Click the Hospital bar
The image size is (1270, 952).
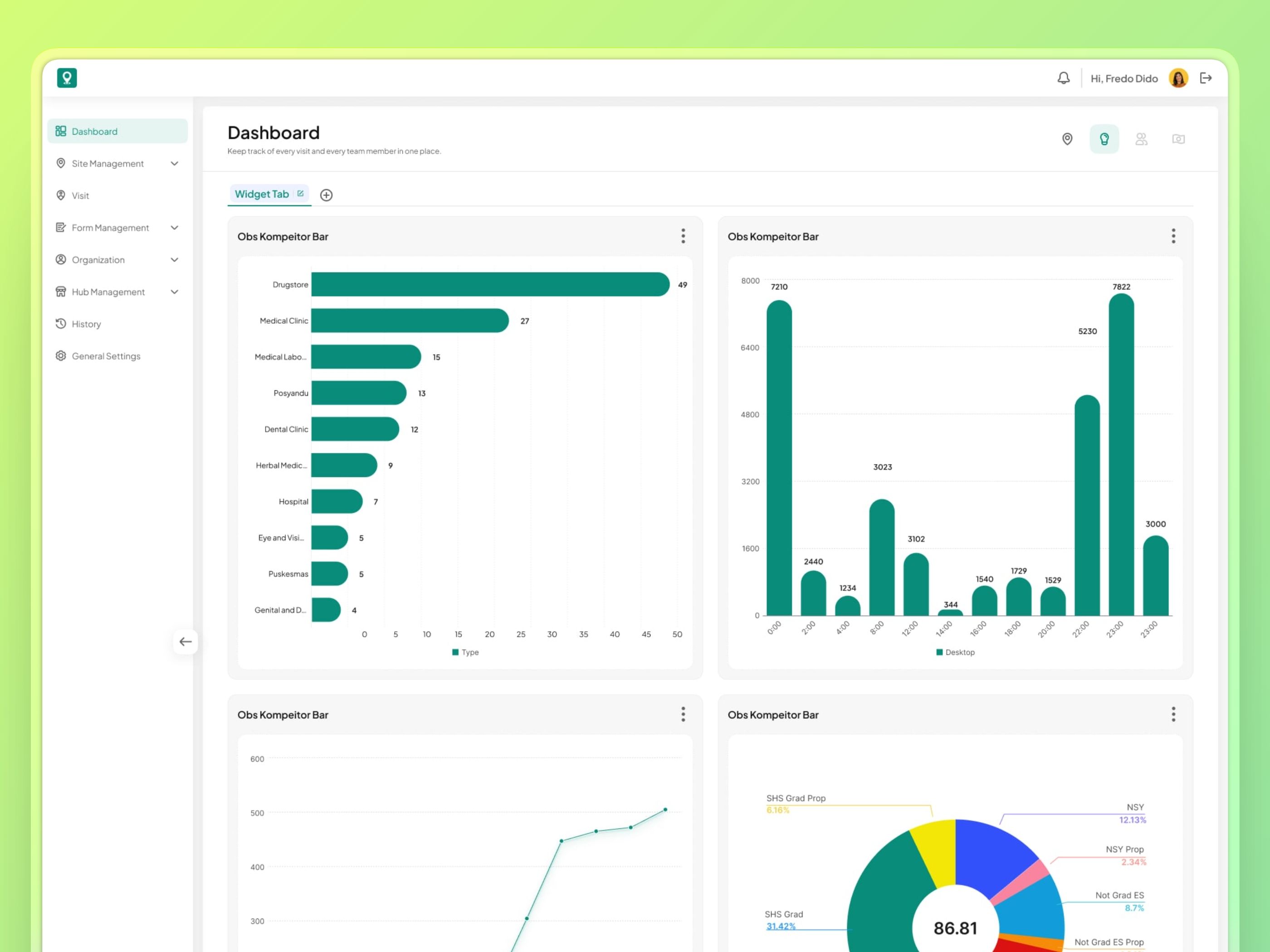point(337,501)
